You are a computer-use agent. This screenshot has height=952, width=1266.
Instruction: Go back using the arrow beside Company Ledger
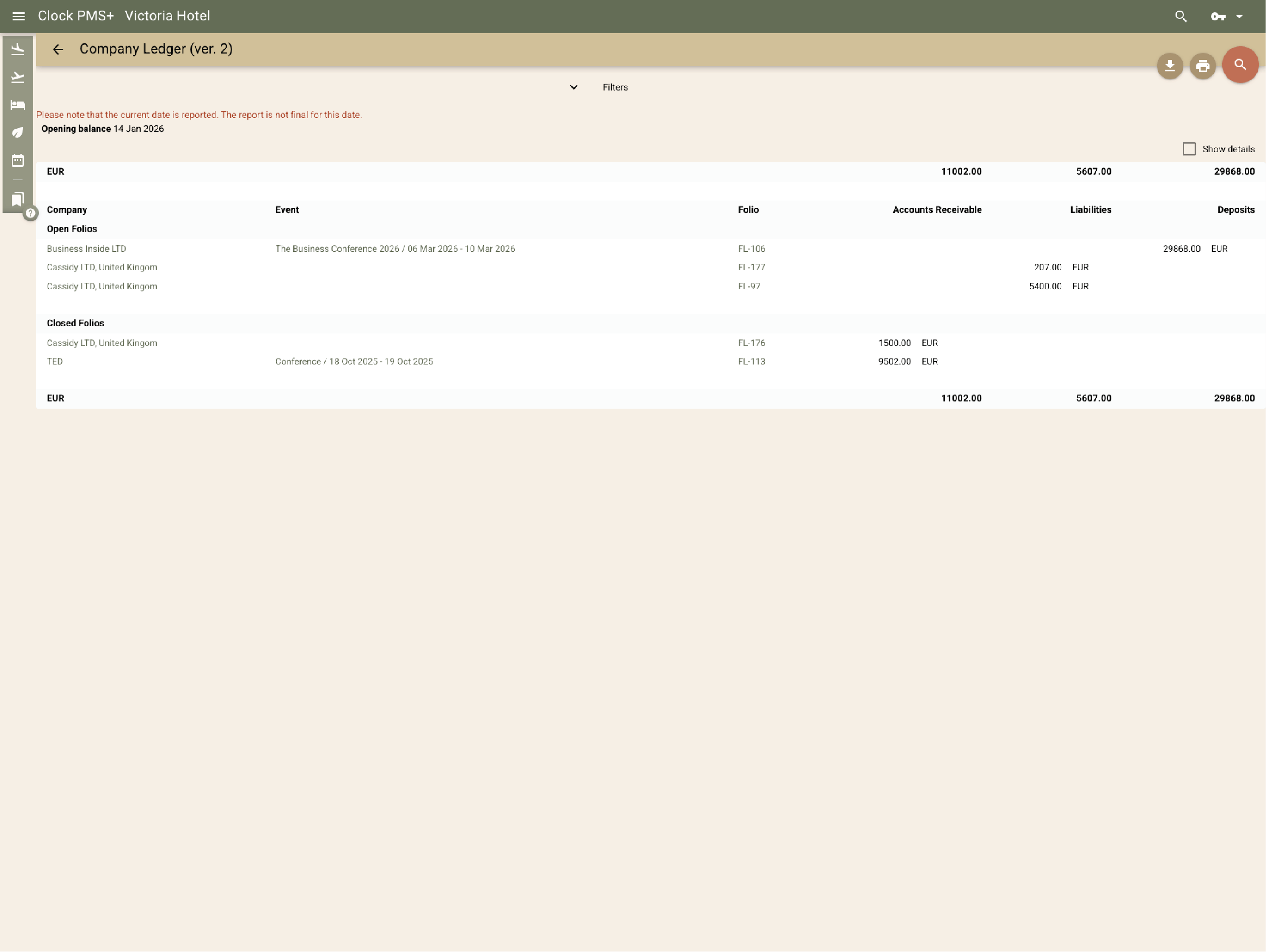coord(58,49)
